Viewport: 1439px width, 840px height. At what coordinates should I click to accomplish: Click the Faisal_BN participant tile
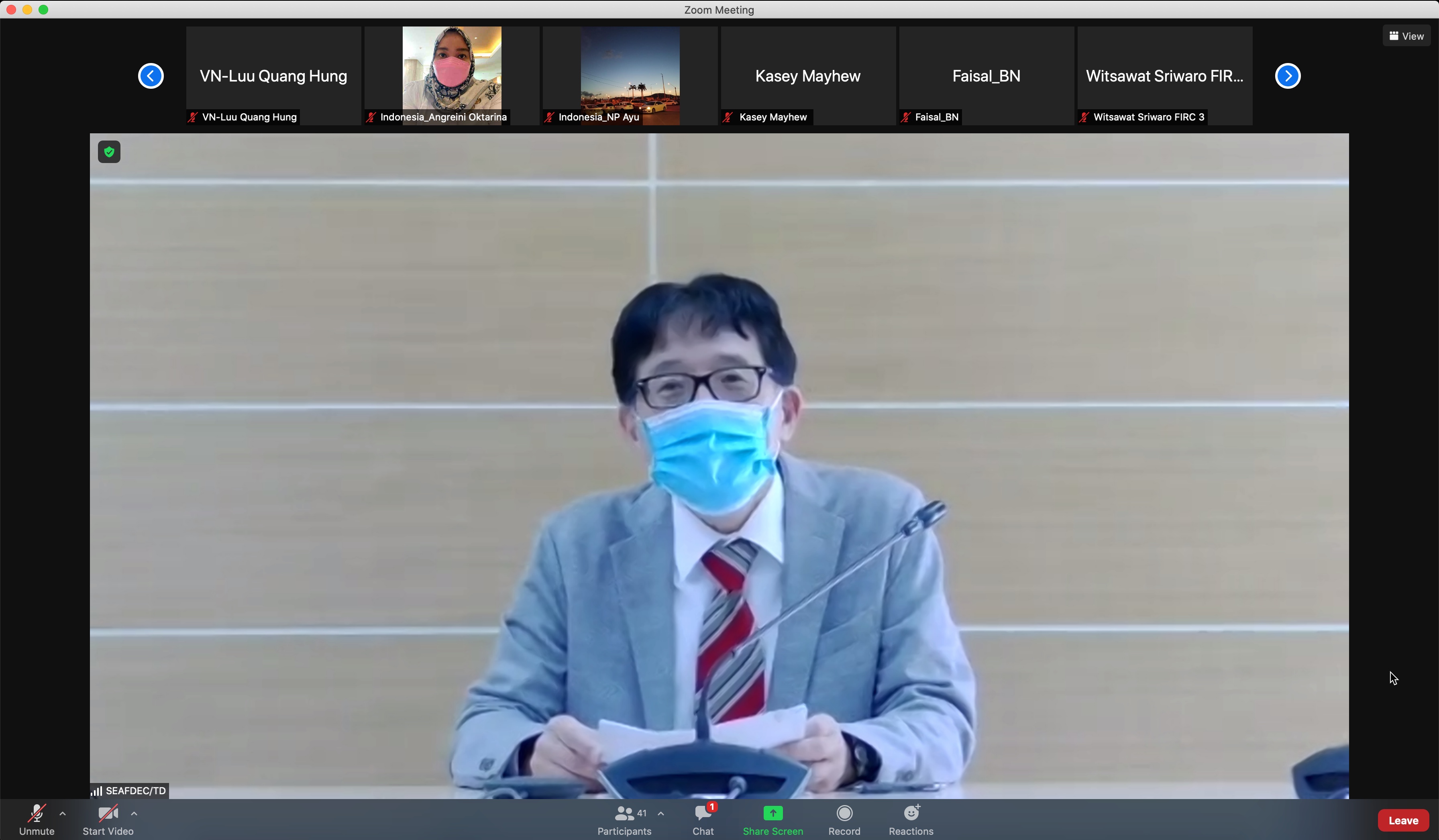click(x=986, y=75)
